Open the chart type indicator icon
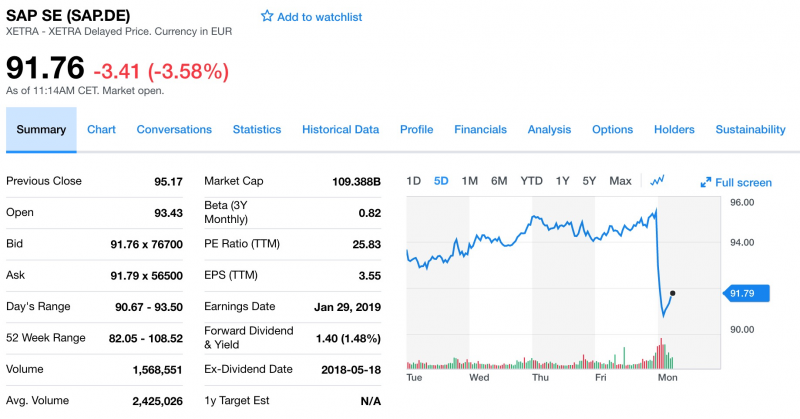Viewport: 800px width, 419px height. click(x=657, y=181)
